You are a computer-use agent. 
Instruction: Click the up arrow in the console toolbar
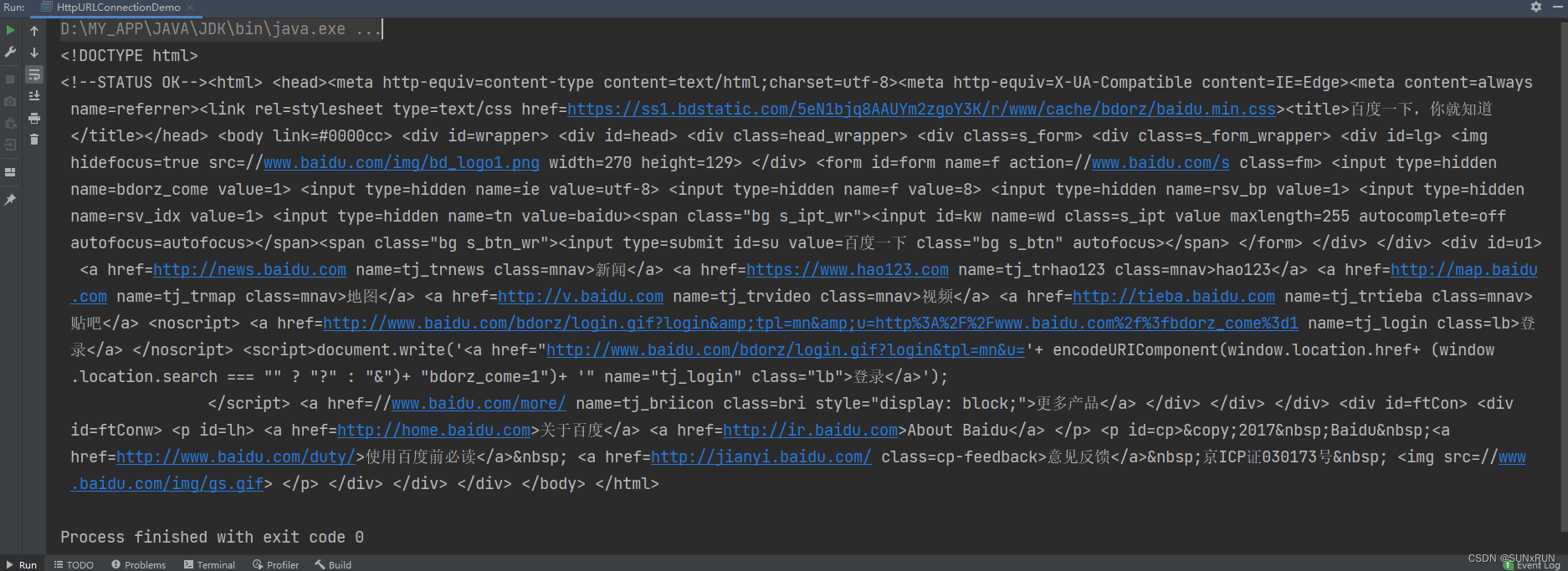click(34, 30)
